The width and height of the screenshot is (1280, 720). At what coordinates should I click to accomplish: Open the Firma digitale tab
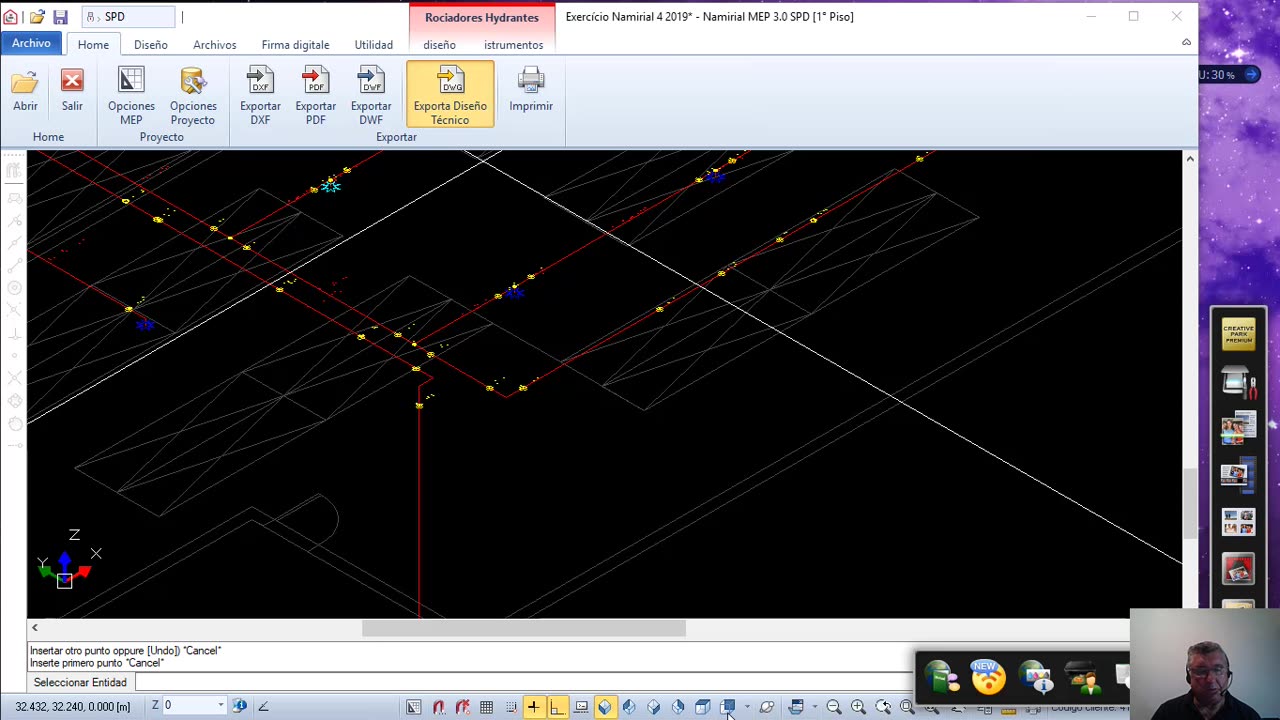click(x=295, y=45)
